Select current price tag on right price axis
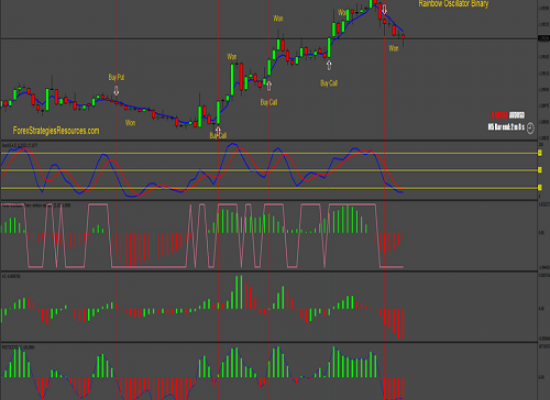The image size is (550, 400). coord(544,38)
